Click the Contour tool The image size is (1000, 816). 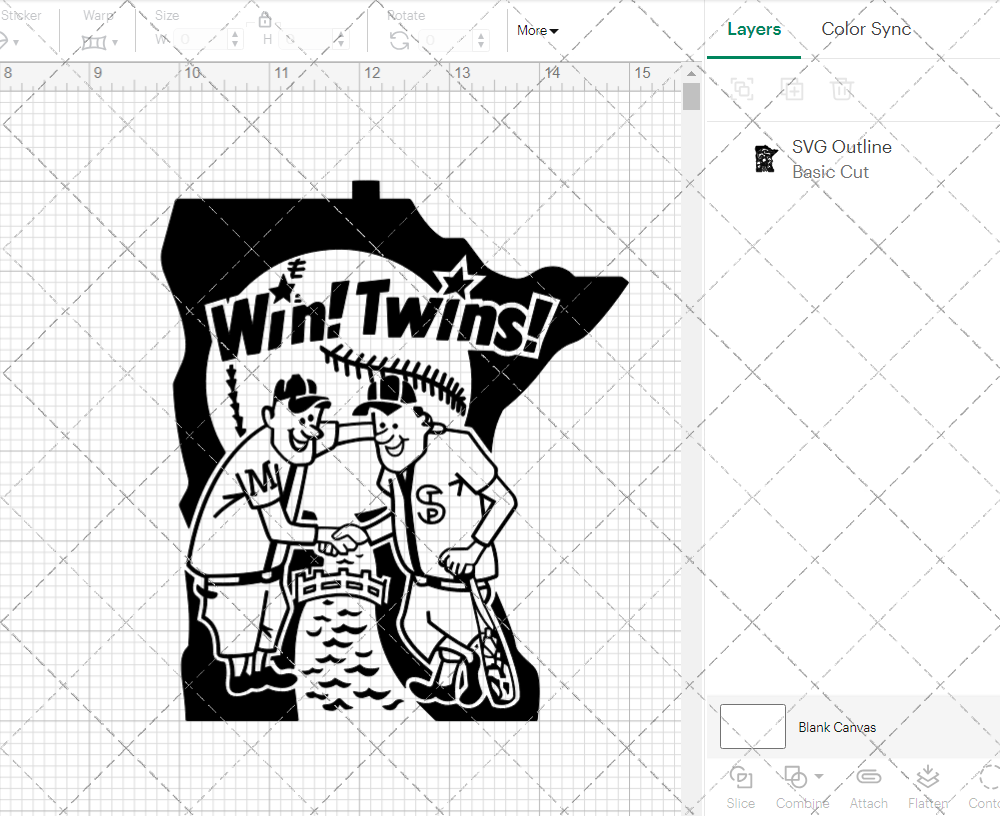point(985,788)
